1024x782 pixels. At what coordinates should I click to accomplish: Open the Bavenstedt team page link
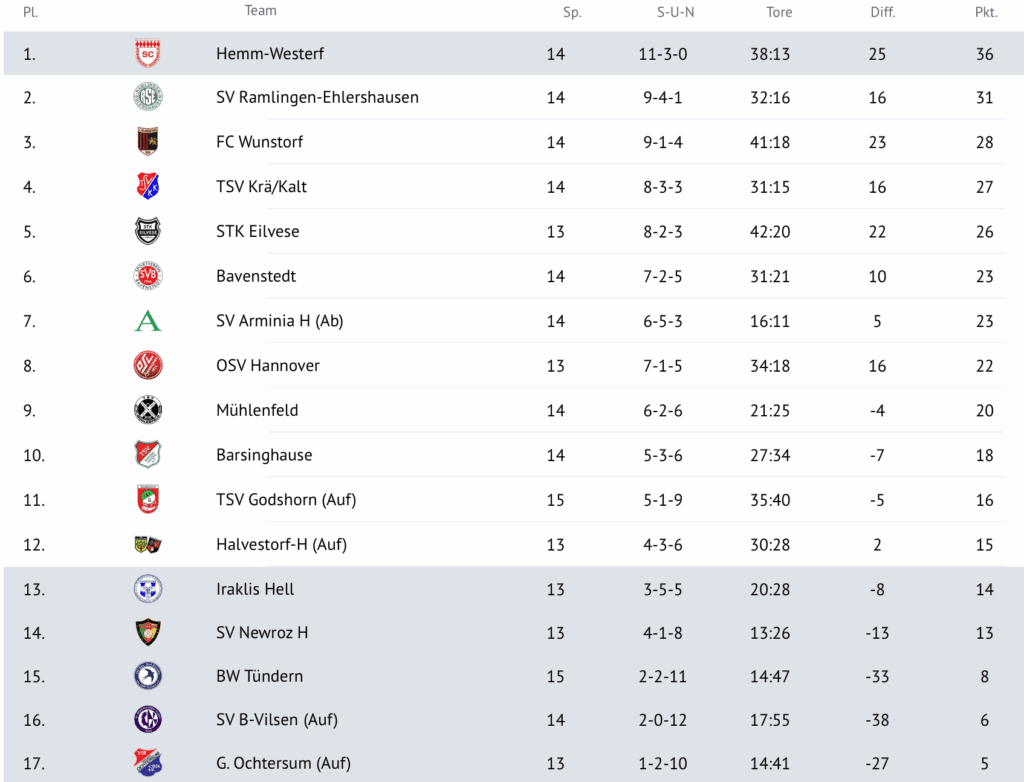coord(256,276)
